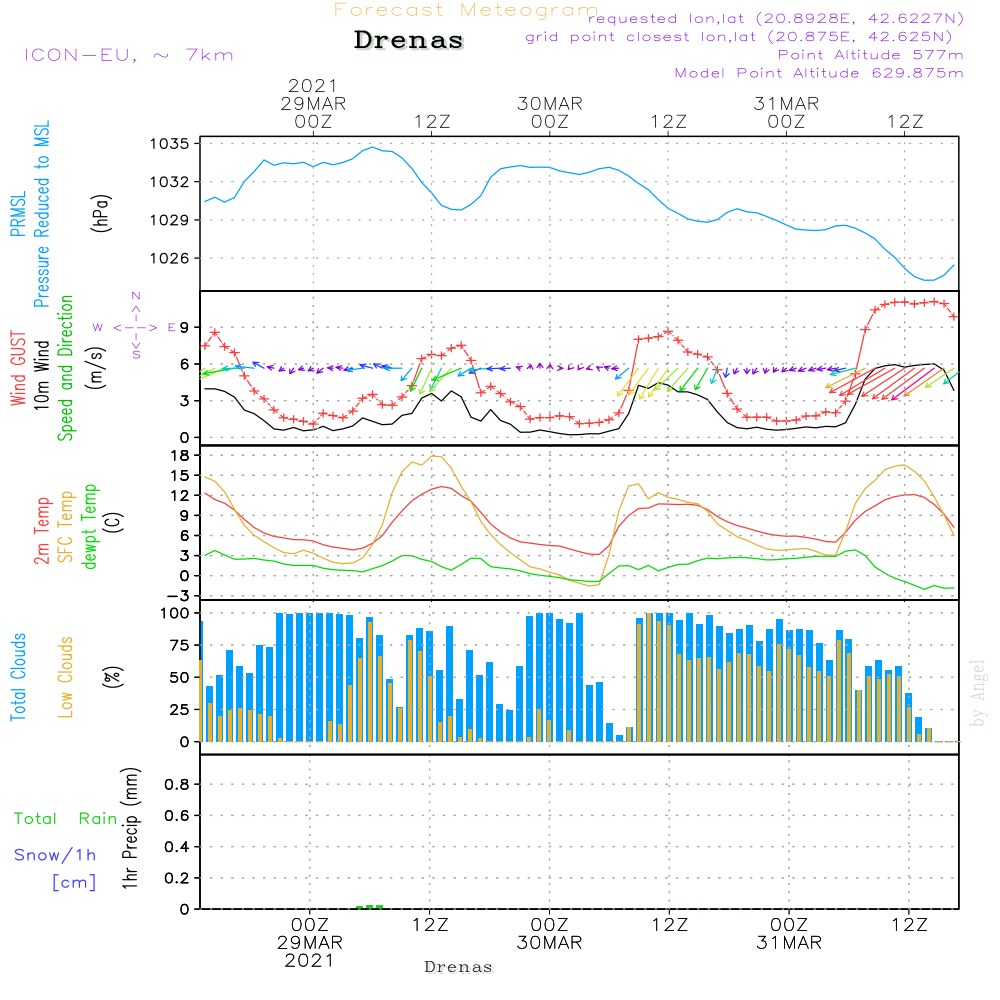Screen dimensions: 1000x1000
Task: Click the 100 cloud percent axis value
Action: pyautogui.click(x=175, y=613)
